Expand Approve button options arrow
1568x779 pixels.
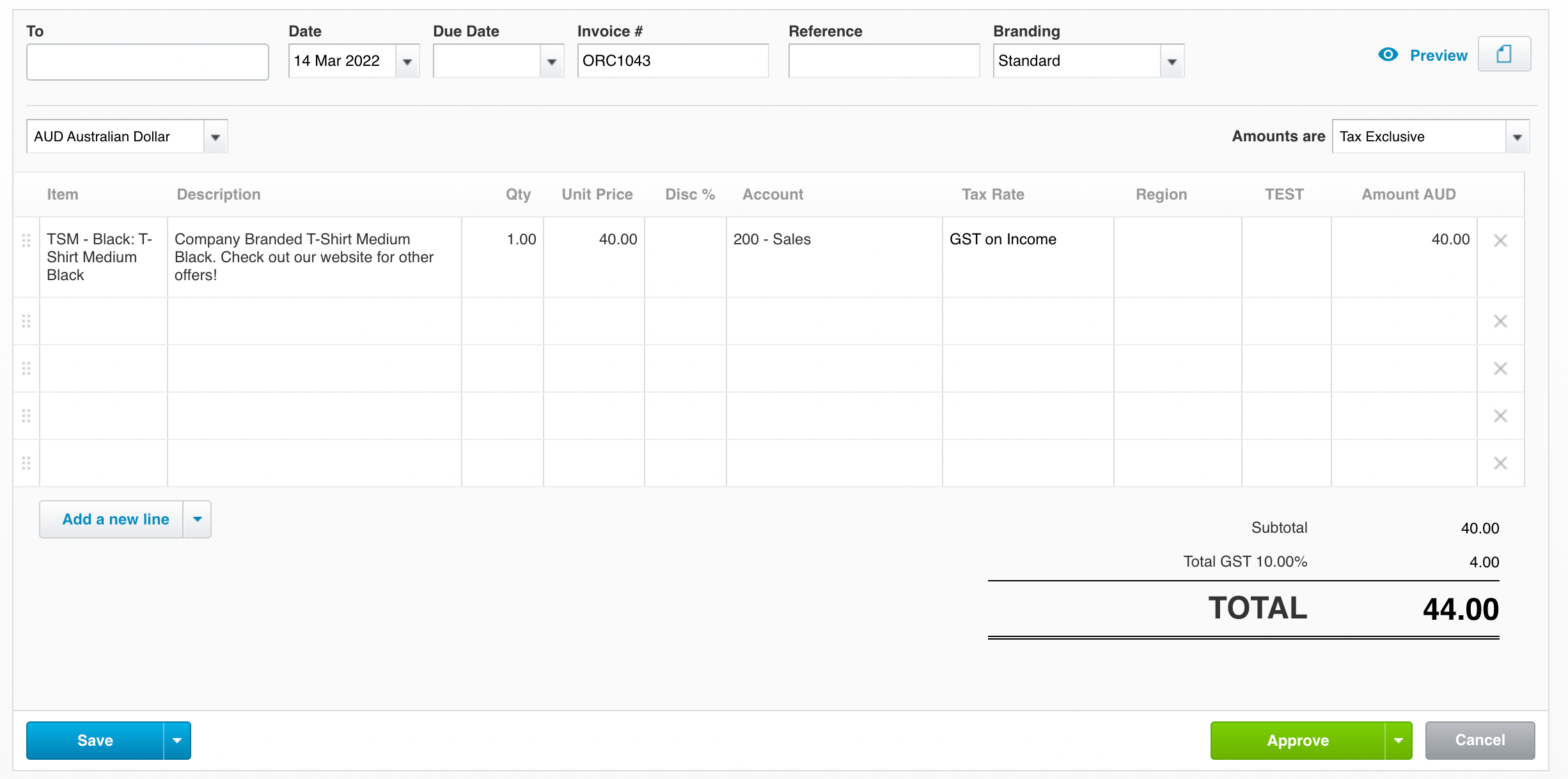click(x=1399, y=741)
